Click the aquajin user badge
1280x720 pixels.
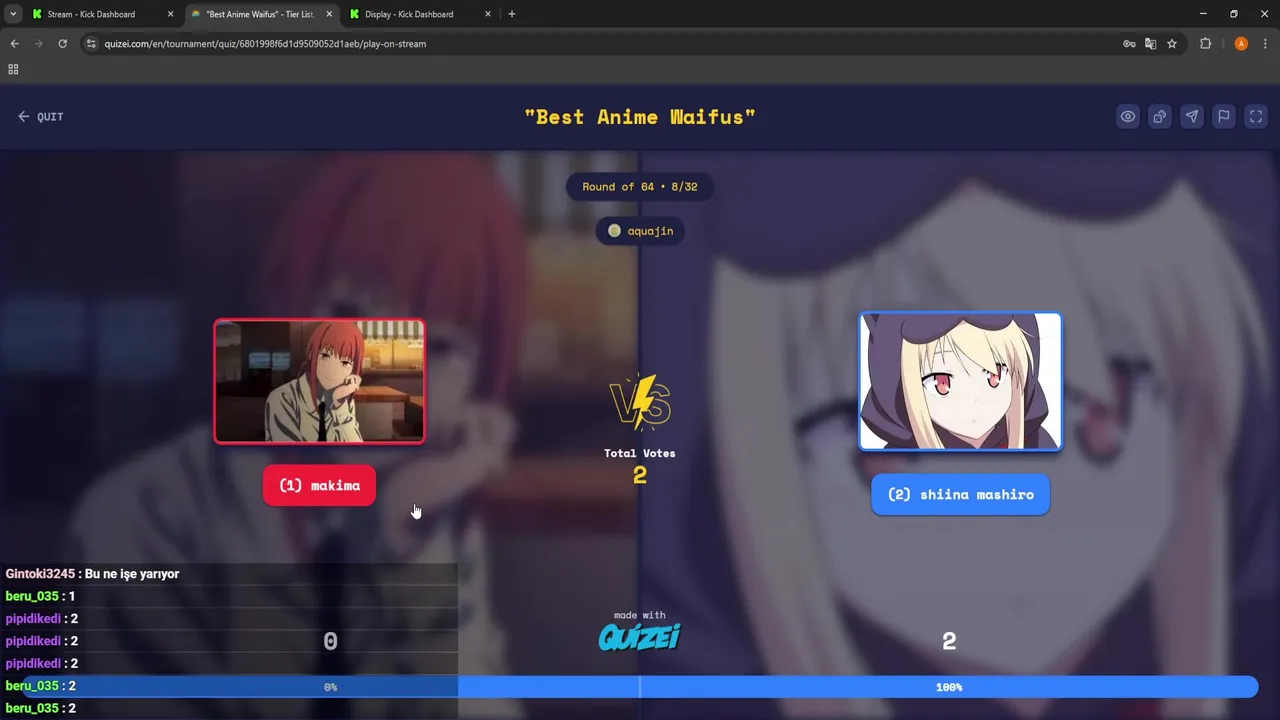point(640,231)
